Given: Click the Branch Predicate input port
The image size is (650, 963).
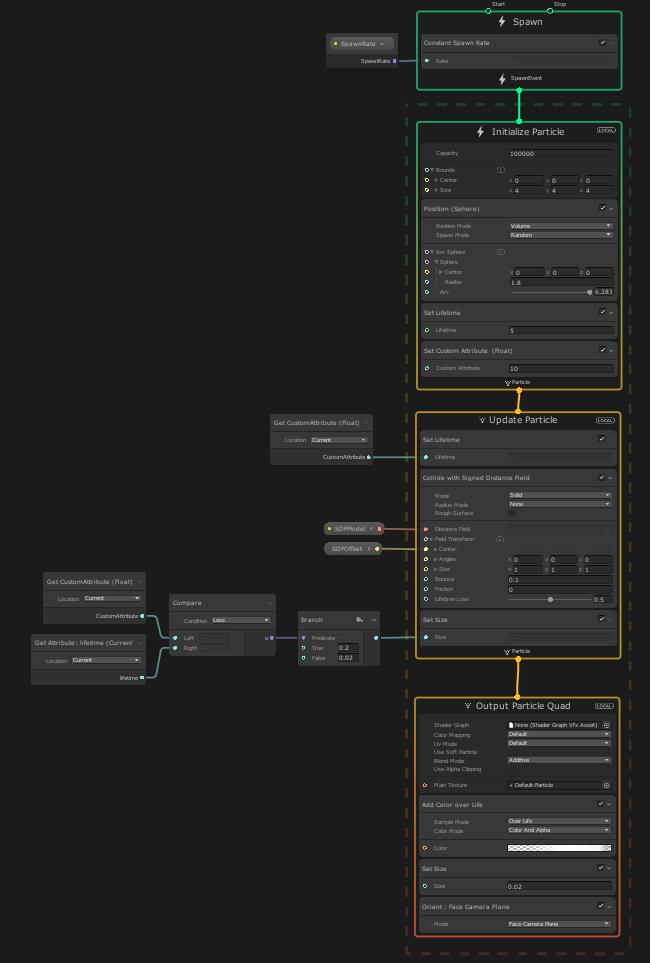Looking at the screenshot, I should pos(303,638).
